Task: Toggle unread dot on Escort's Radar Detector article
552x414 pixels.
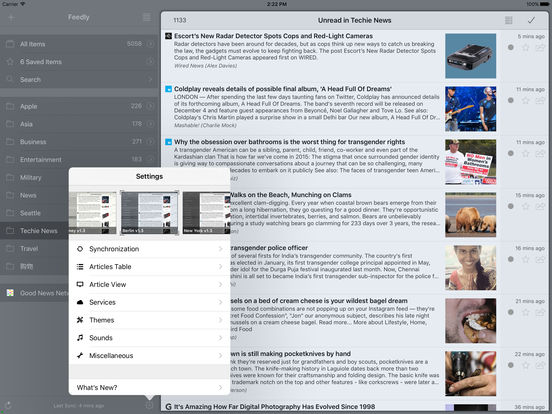Action: pos(511,47)
